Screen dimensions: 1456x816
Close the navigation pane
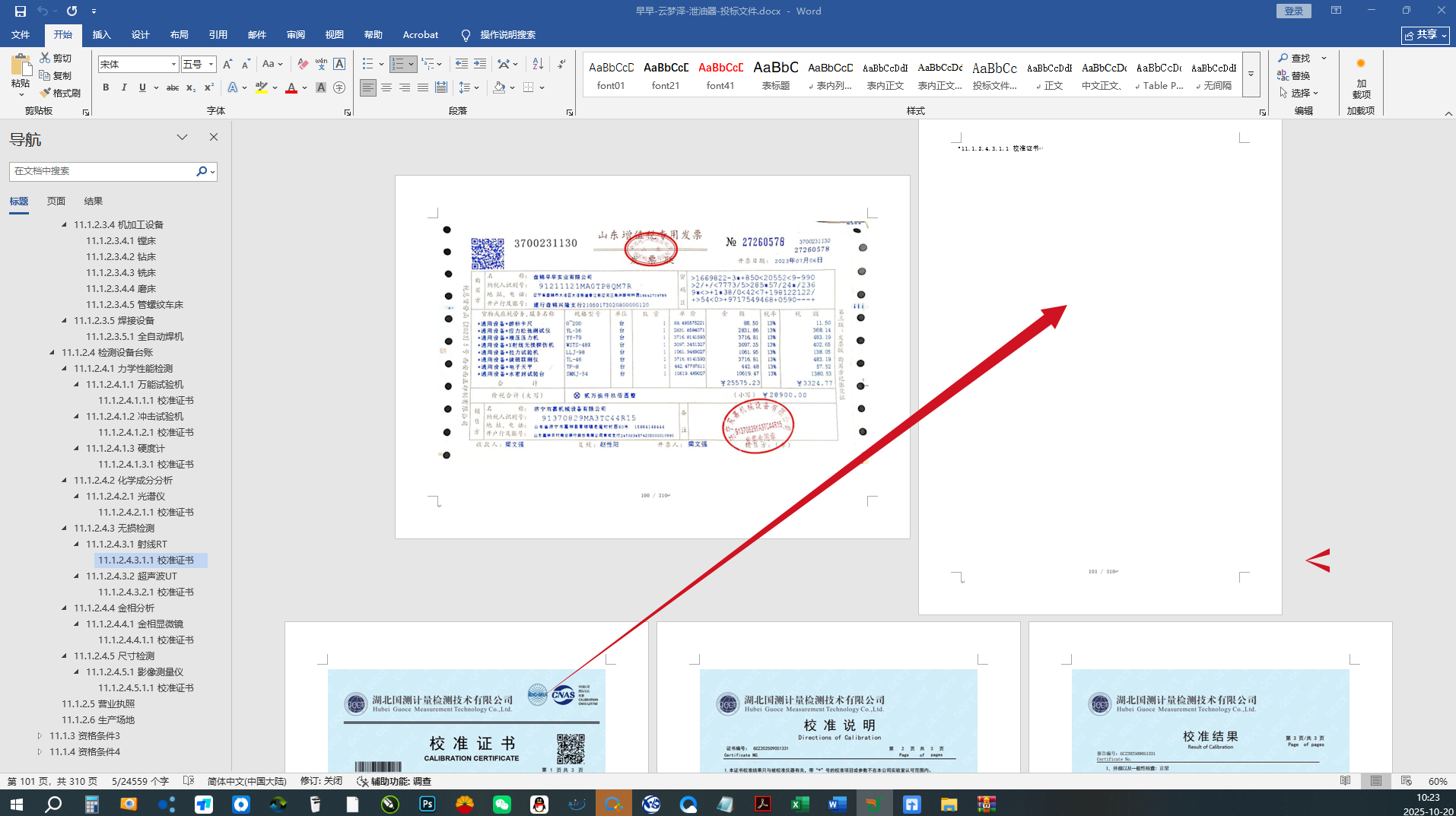pos(214,137)
